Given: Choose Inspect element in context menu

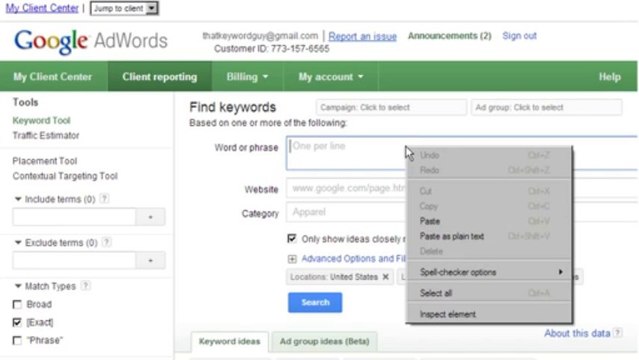Looking at the screenshot, I should pos(490,314).
